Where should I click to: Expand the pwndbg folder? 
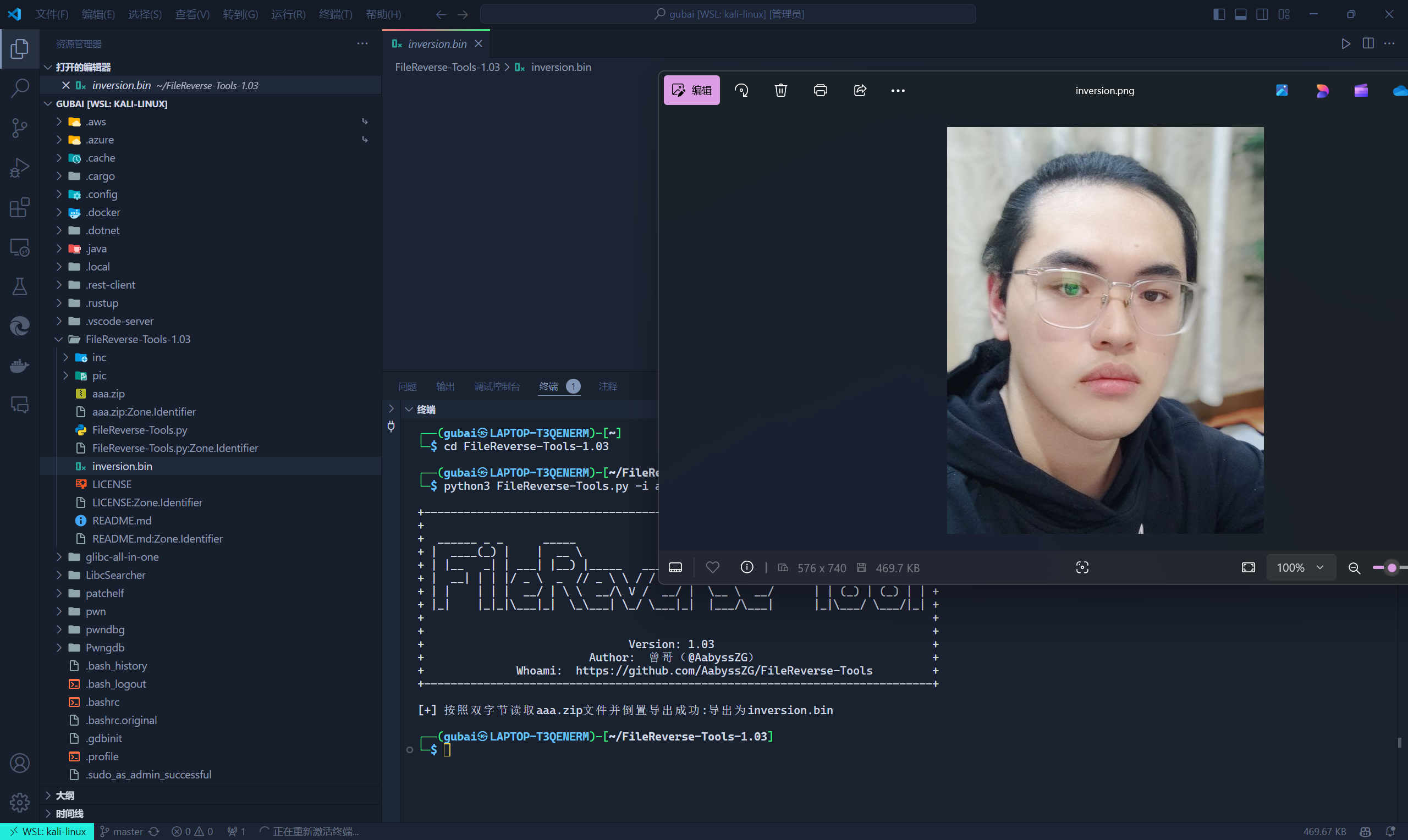coord(59,629)
